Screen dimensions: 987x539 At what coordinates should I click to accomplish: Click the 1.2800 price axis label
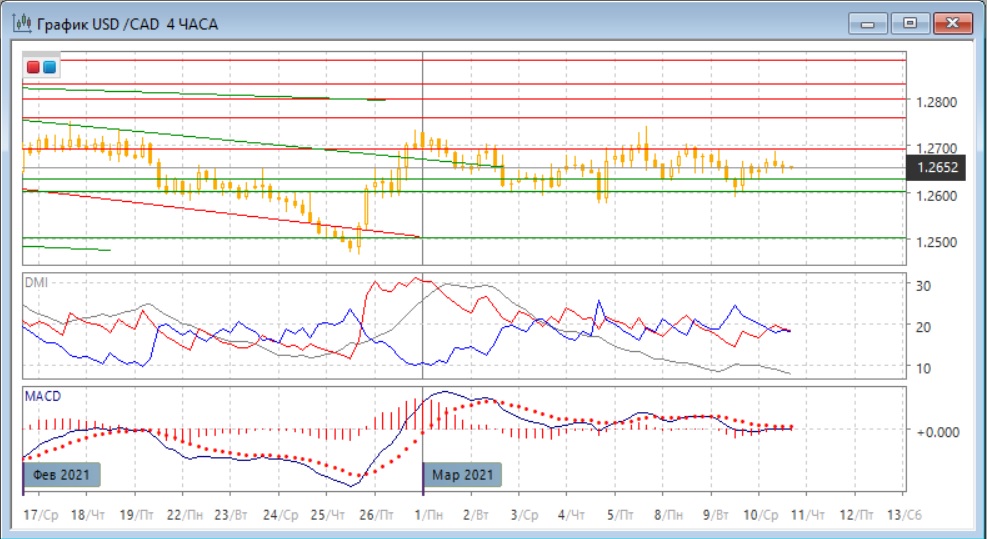pos(936,102)
